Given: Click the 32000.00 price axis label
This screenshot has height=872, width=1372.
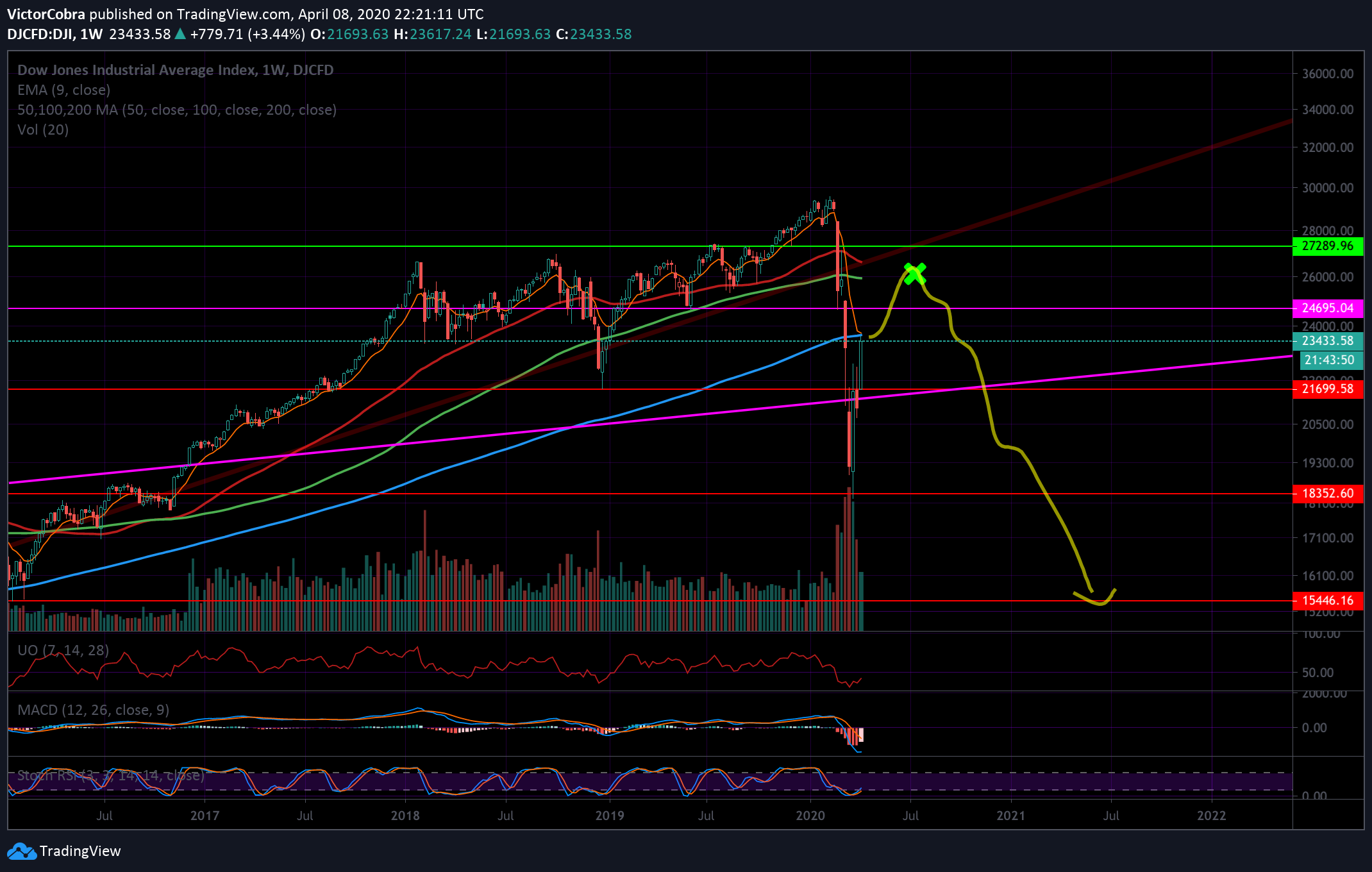Looking at the screenshot, I should 1328,147.
